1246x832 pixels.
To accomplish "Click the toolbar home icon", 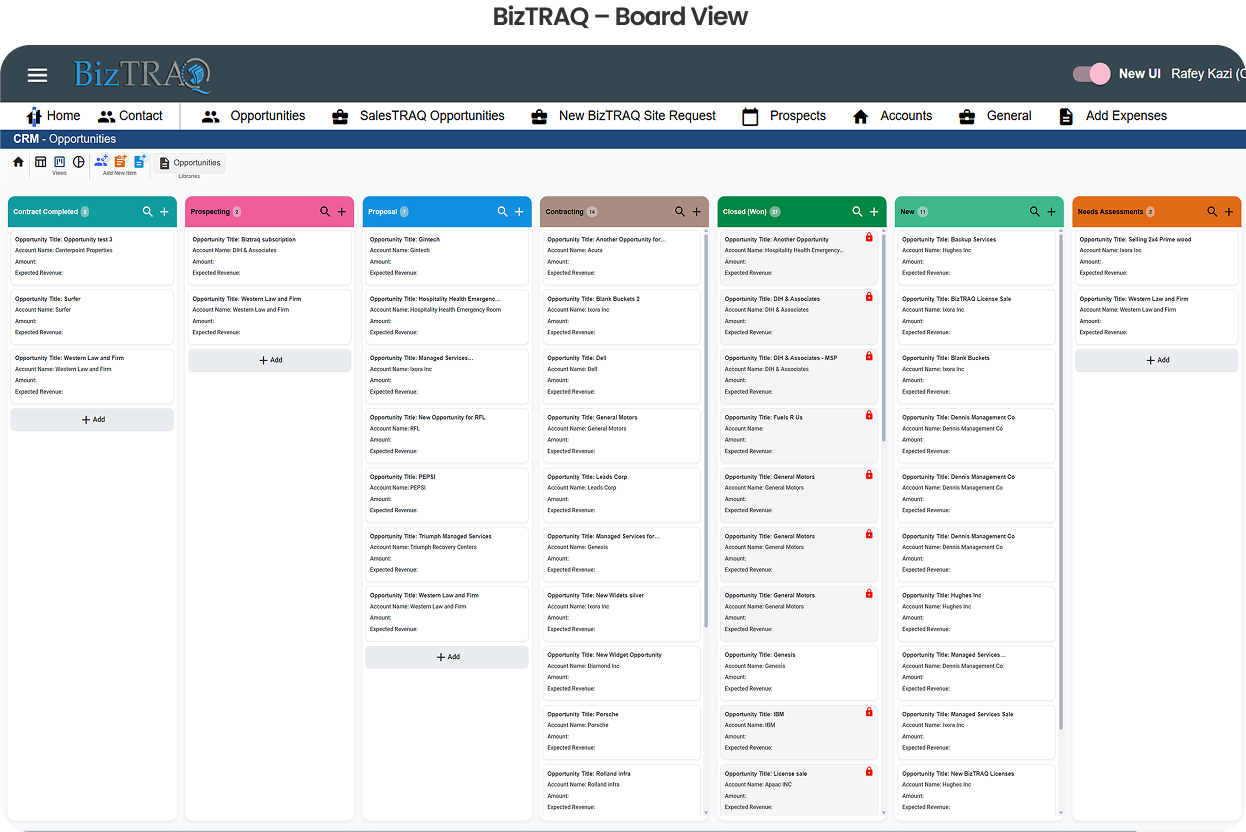I will (x=18, y=162).
